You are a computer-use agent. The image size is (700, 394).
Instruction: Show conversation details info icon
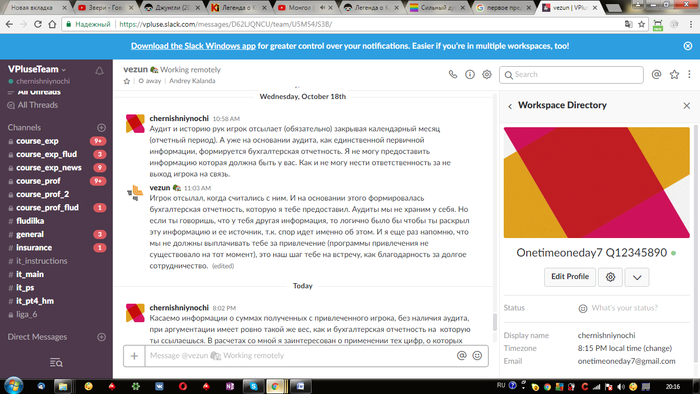(x=470, y=75)
